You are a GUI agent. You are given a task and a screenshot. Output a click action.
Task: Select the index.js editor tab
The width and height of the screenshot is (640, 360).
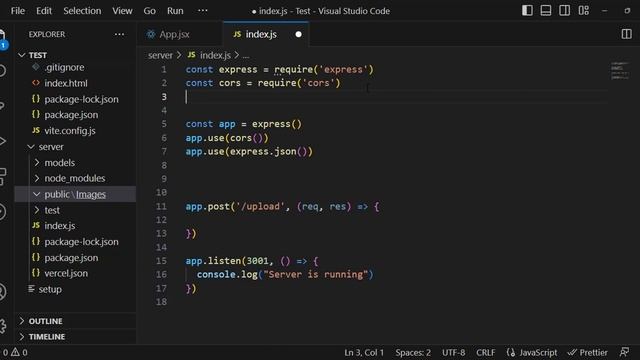(261, 34)
